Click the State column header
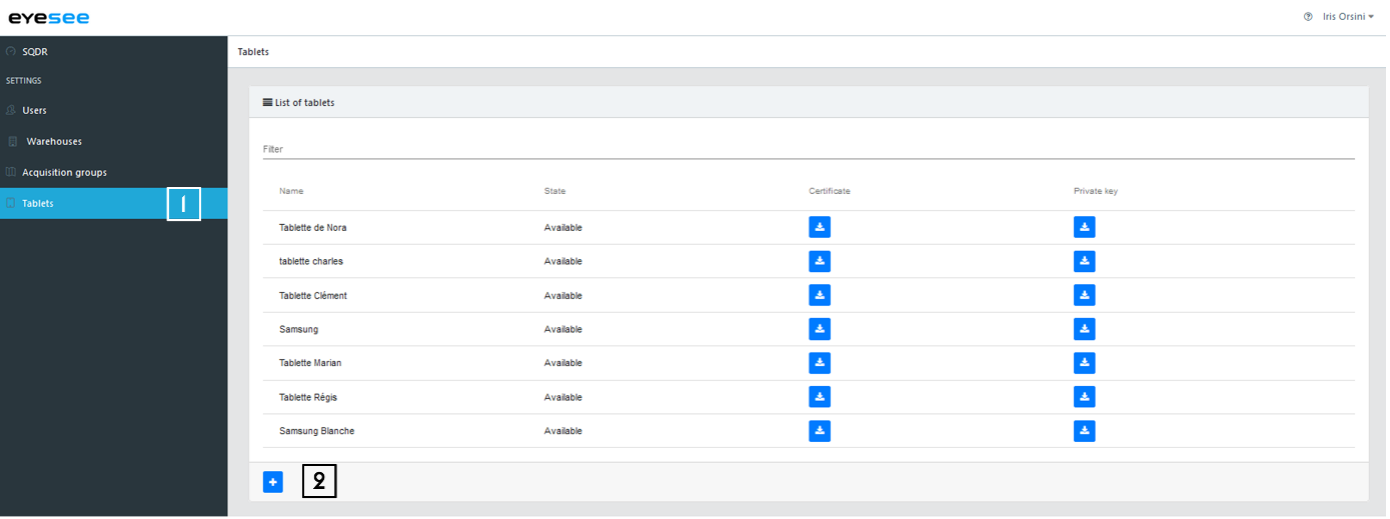This screenshot has height=519, width=1390. click(555, 191)
